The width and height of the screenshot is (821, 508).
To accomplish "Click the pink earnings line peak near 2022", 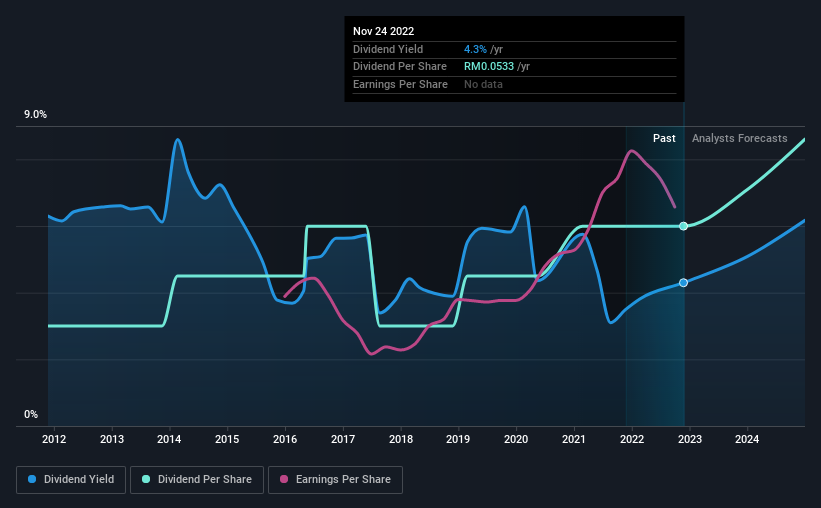I will coord(632,151).
